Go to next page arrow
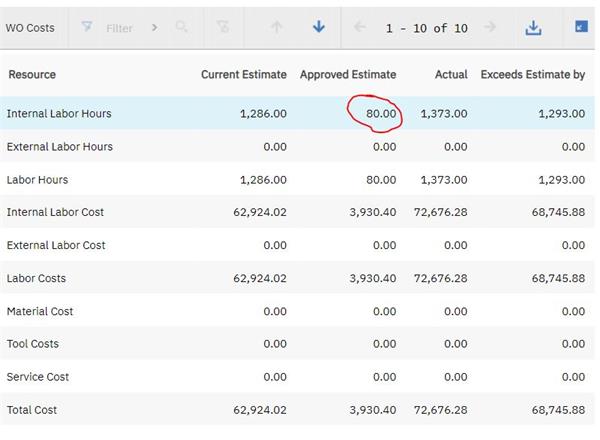Image resolution: width=600 pixels, height=440 pixels. point(490,27)
